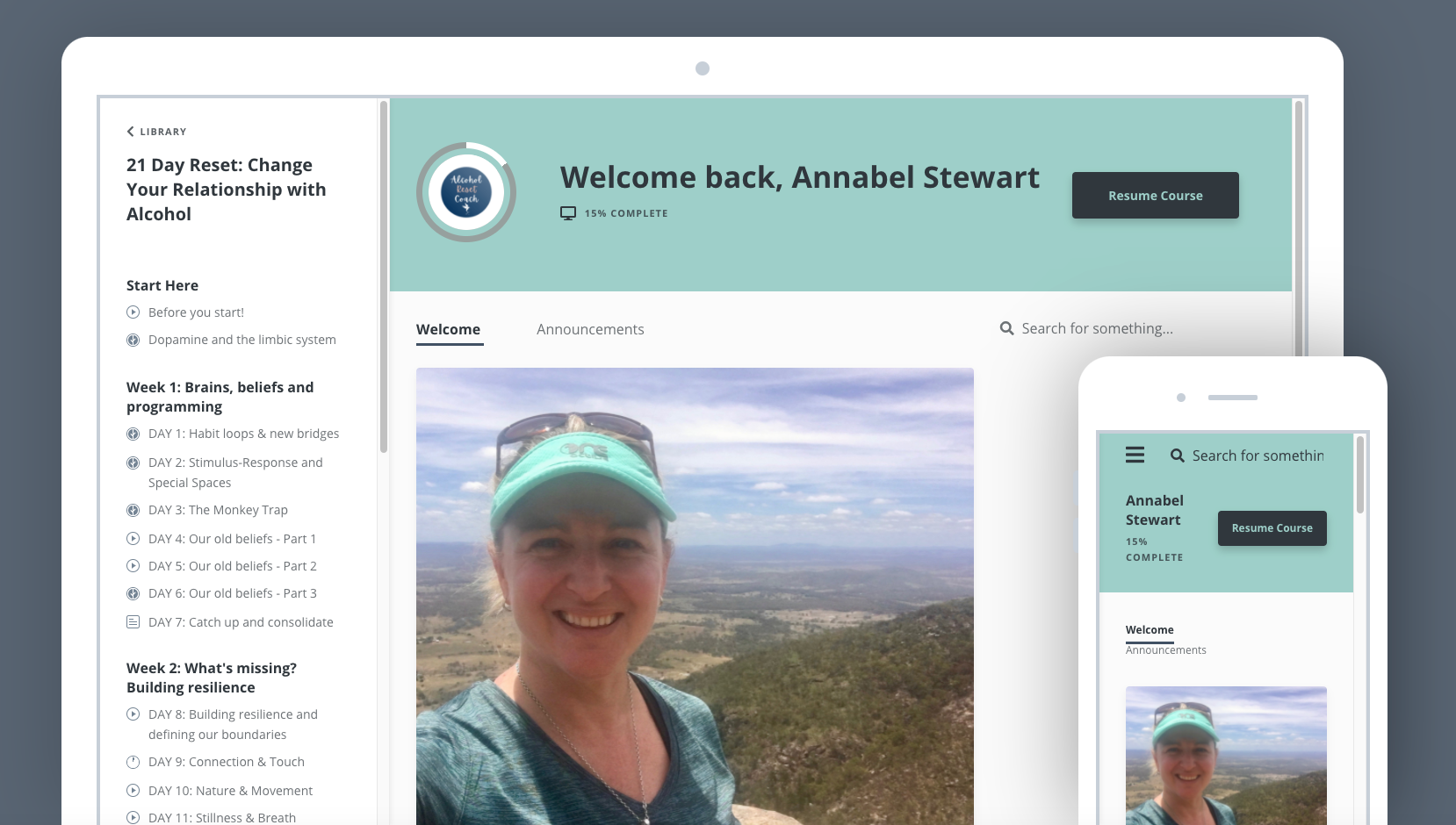
Task: Click the DAY 8 play icon
Action: pos(133,714)
